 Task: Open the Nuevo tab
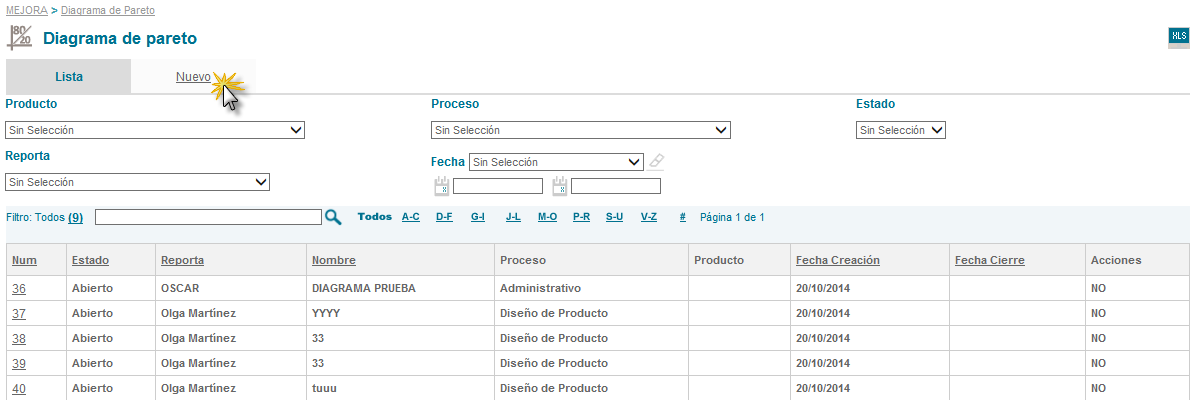tap(193, 77)
